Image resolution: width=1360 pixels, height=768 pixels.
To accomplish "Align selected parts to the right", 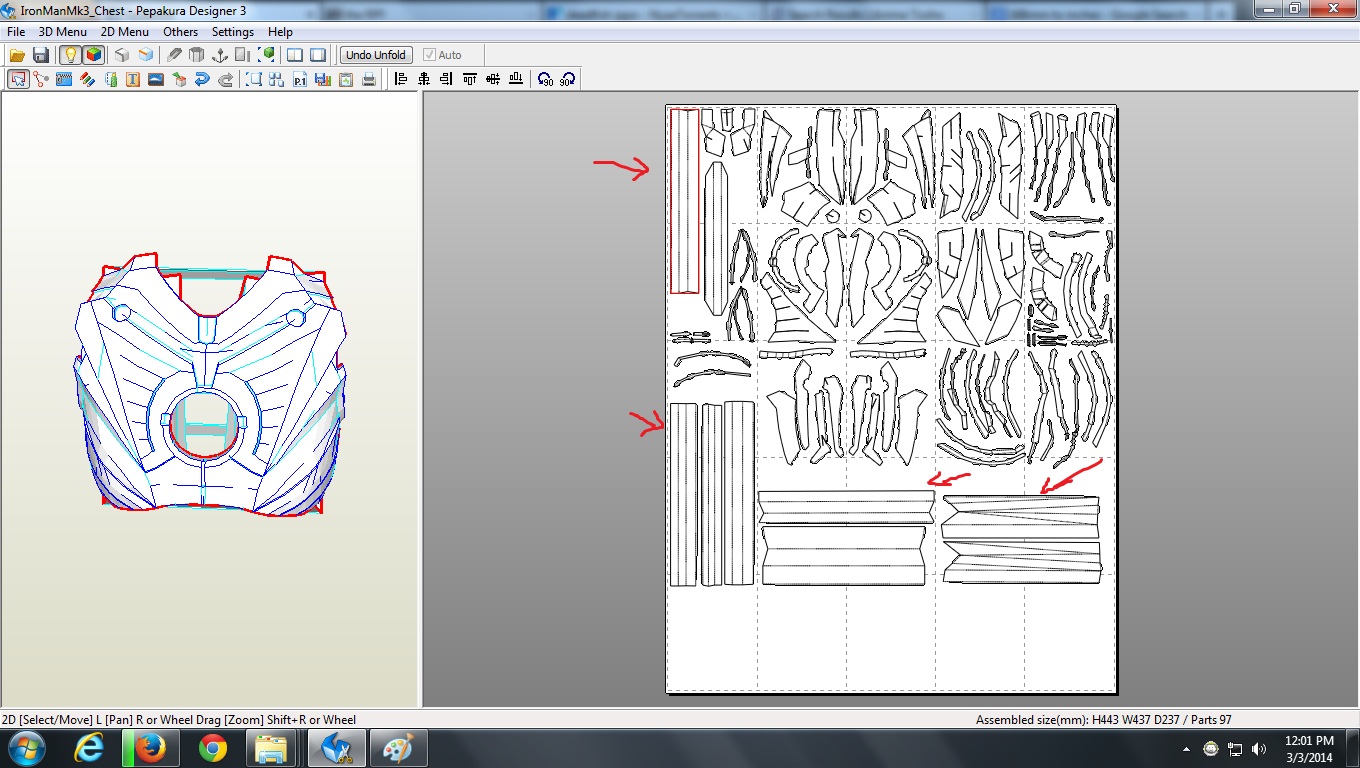I will (447, 79).
